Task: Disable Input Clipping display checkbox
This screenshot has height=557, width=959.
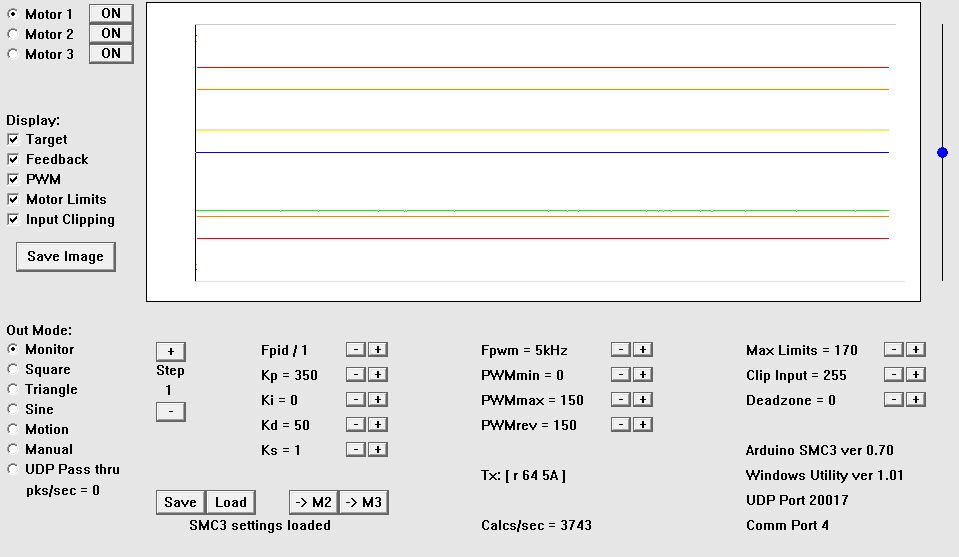Action: point(14,220)
